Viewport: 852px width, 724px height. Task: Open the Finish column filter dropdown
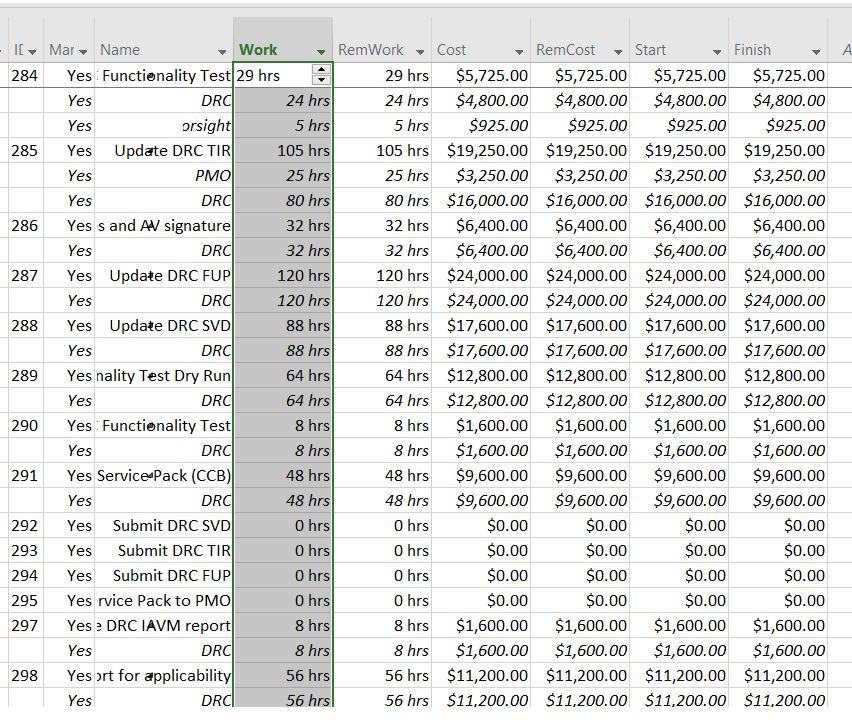[x=816, y=52]
